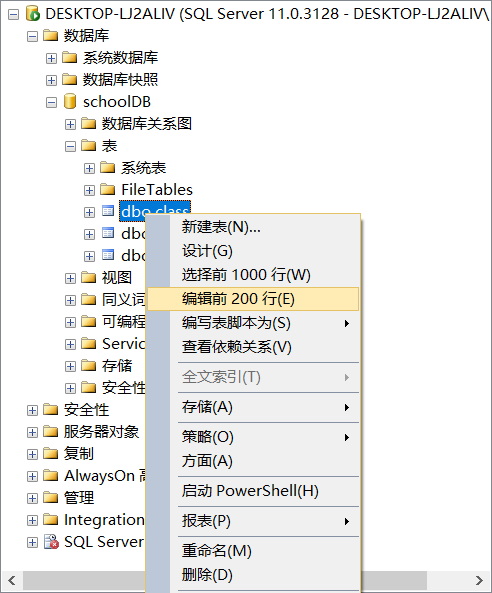Screen dimensions: 492x593
Task: Choose 查看依赖关系(V) from the menu
Action: [x=253, y=347]
